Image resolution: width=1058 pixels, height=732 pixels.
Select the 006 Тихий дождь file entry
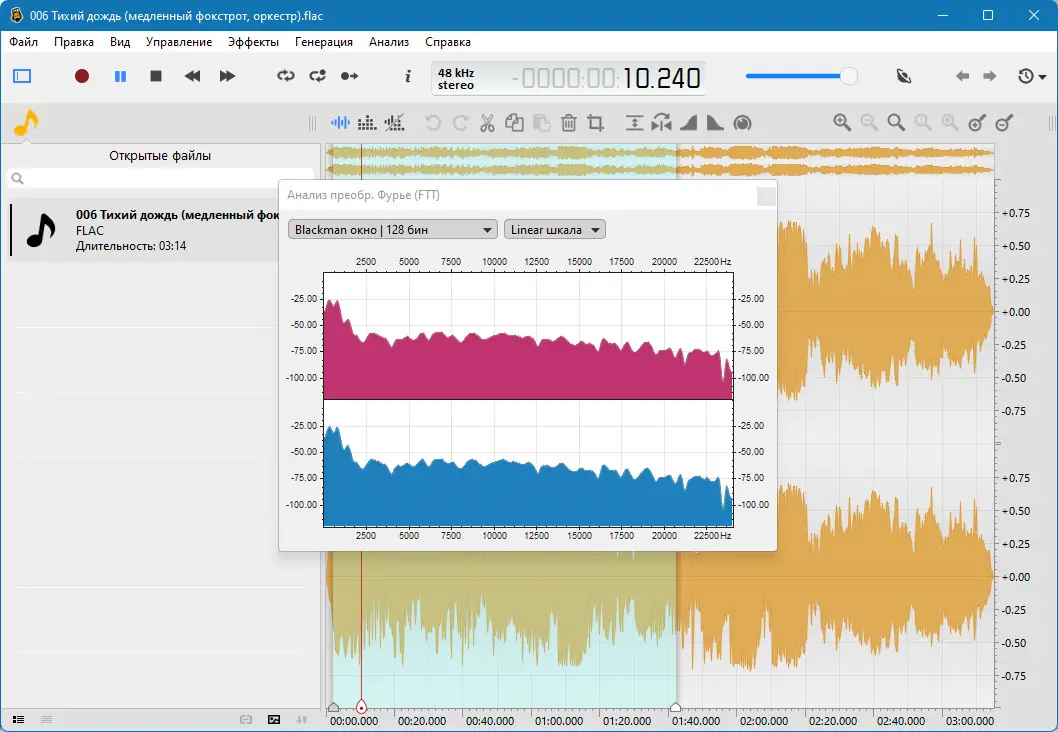(x=150, y=231)
